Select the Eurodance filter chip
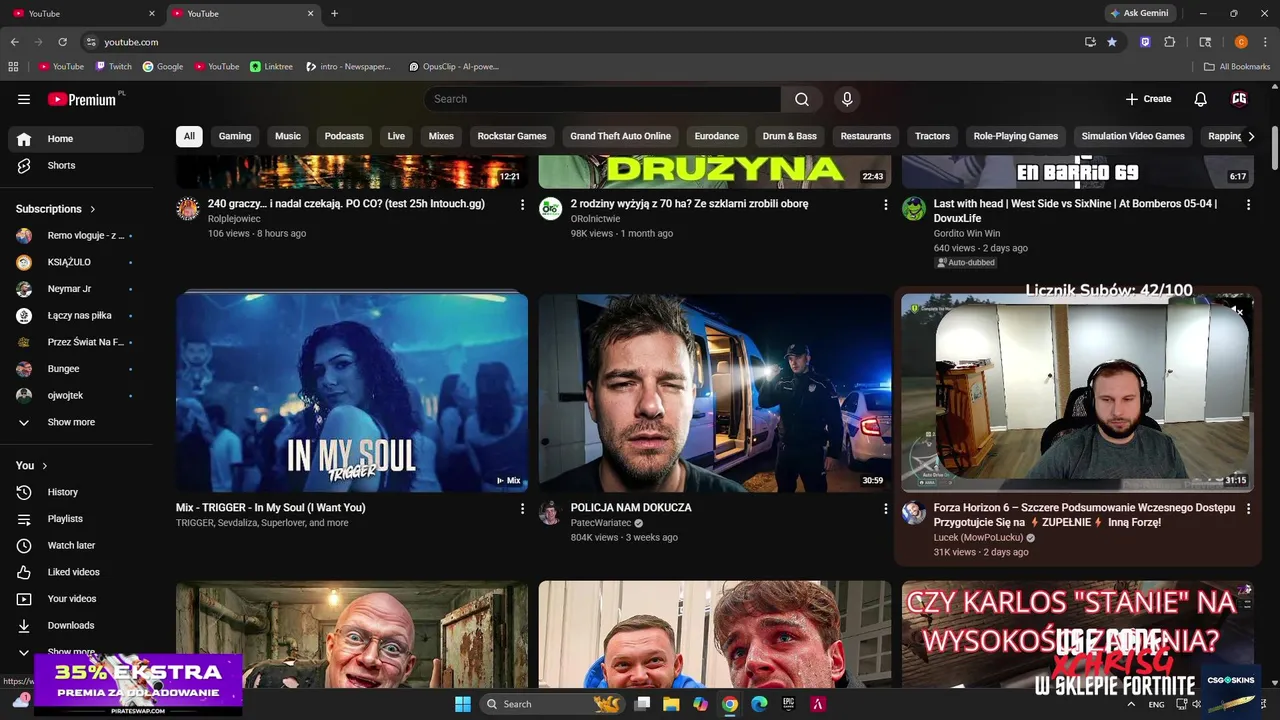Screen dimensions: 1280x720 click(x=717, y=136)
